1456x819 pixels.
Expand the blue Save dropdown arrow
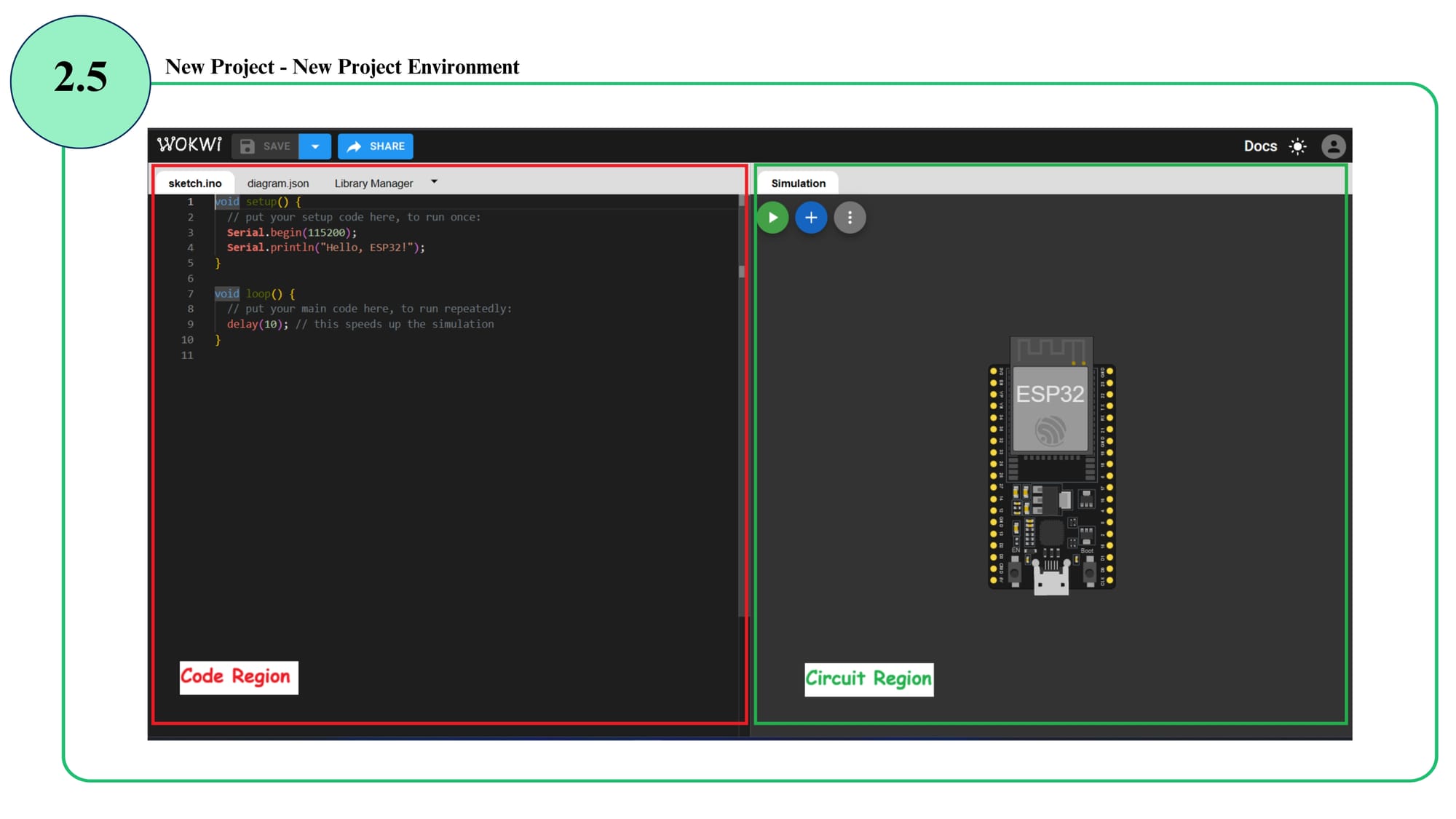point(315,146)
